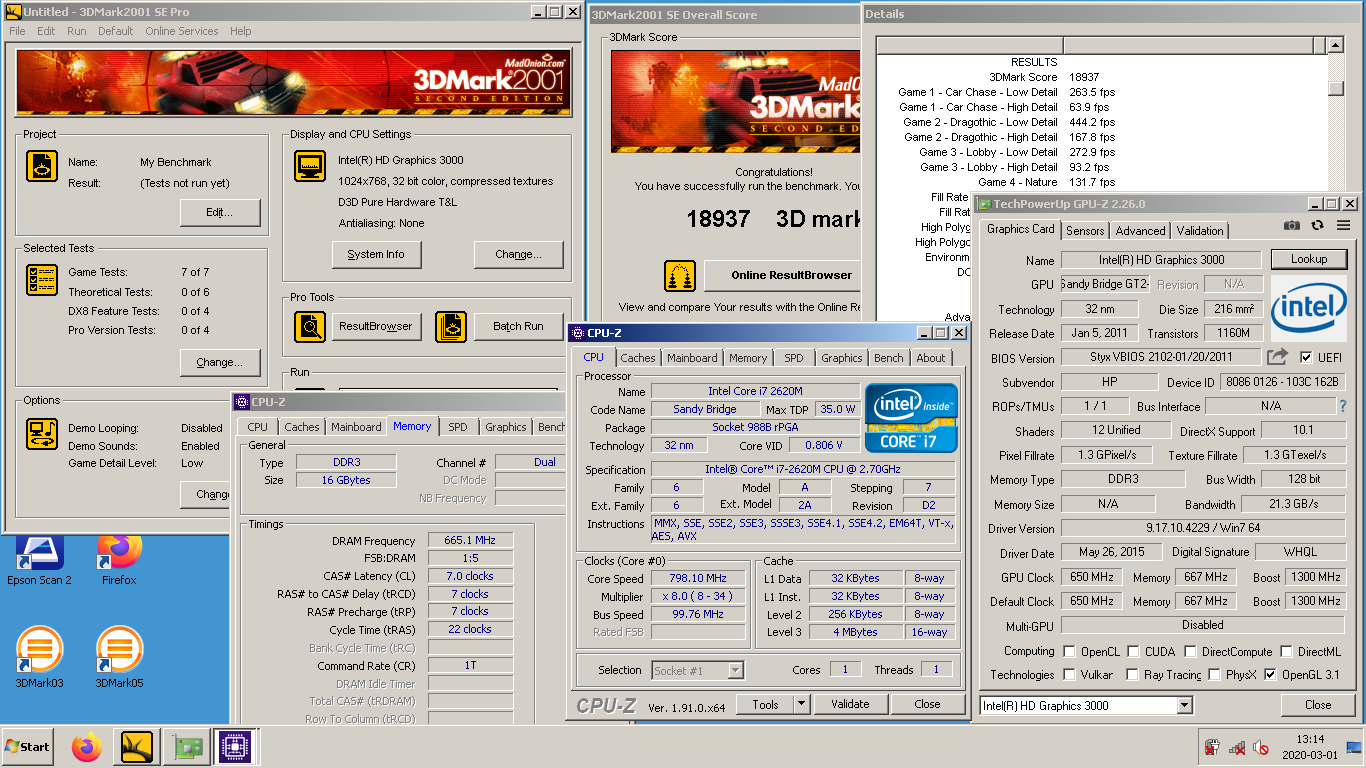
Task: Toggle the Vulkan checkbox
Action: (1070, 675)
